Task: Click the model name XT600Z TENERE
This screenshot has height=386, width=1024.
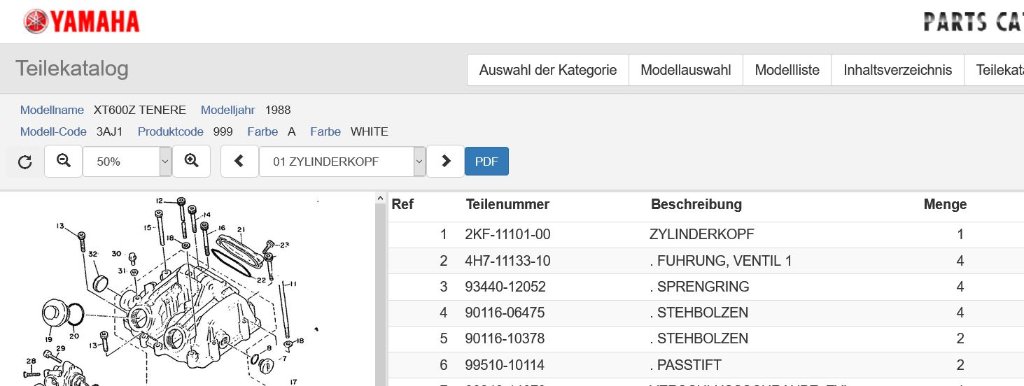Action: click(x=140, y=110)
